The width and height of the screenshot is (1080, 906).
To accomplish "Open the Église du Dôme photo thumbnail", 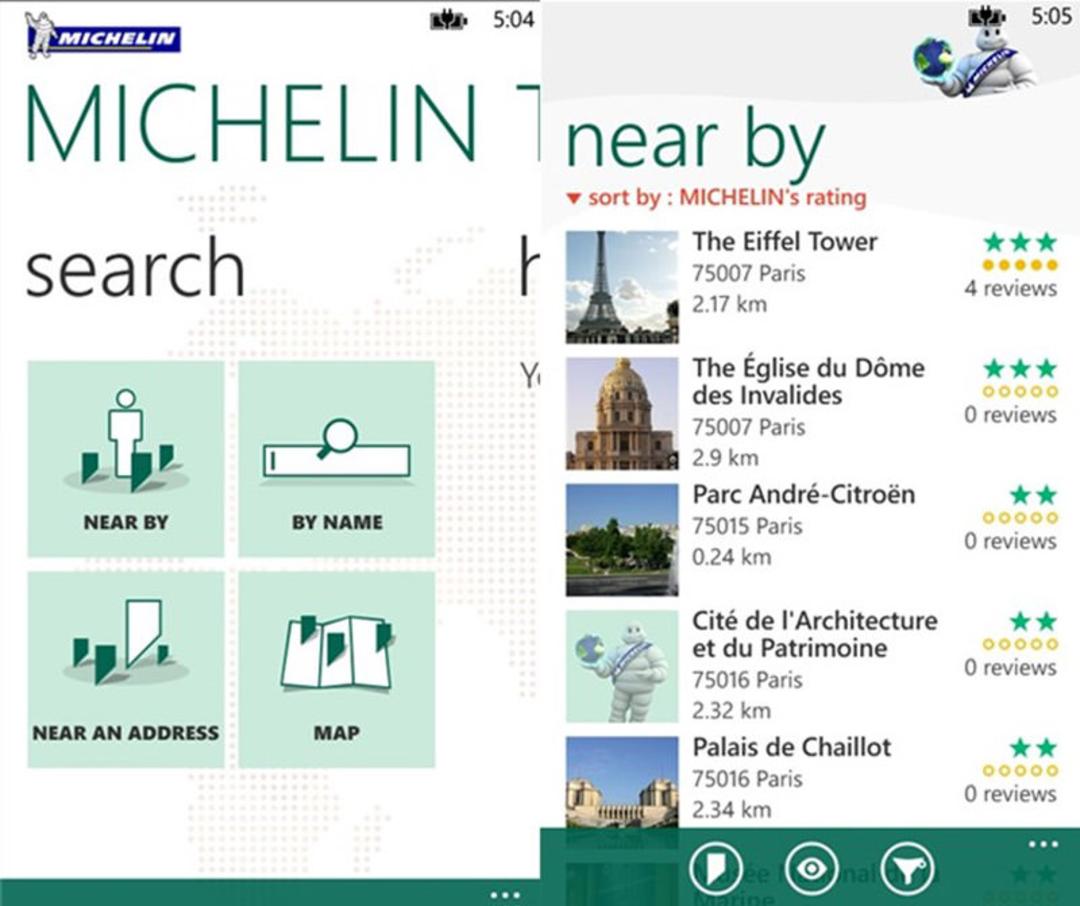I will pyautogui.click(x=622, y=413).
